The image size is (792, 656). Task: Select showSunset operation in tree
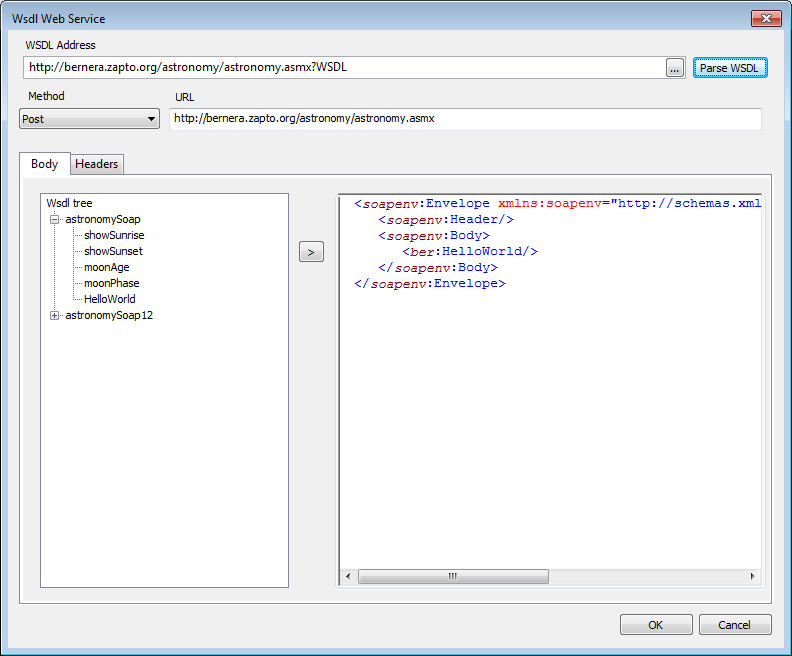[x=113, y=251]
